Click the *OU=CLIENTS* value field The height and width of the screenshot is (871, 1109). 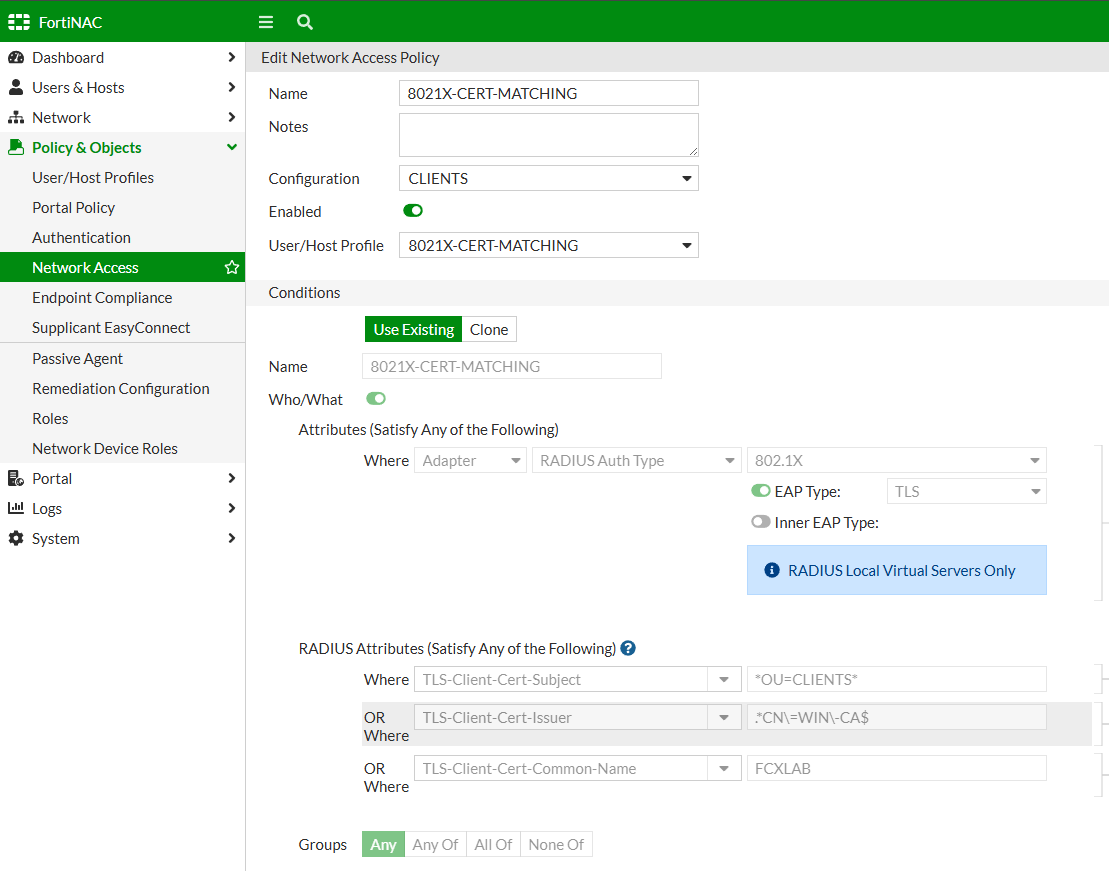897,679
